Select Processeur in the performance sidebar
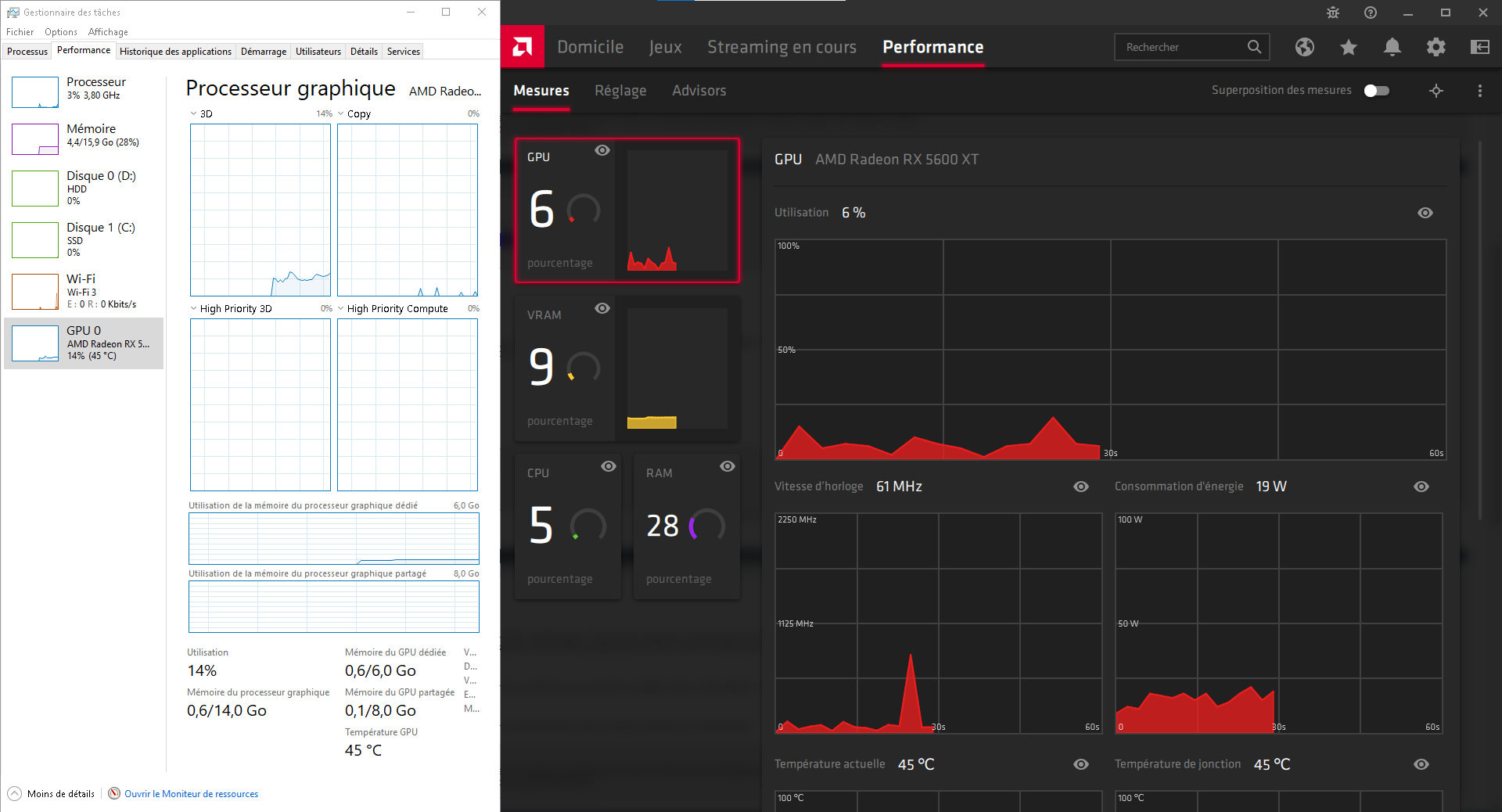Image resolution: width=1502 pixels, height=812 pixels. (84, 92)
